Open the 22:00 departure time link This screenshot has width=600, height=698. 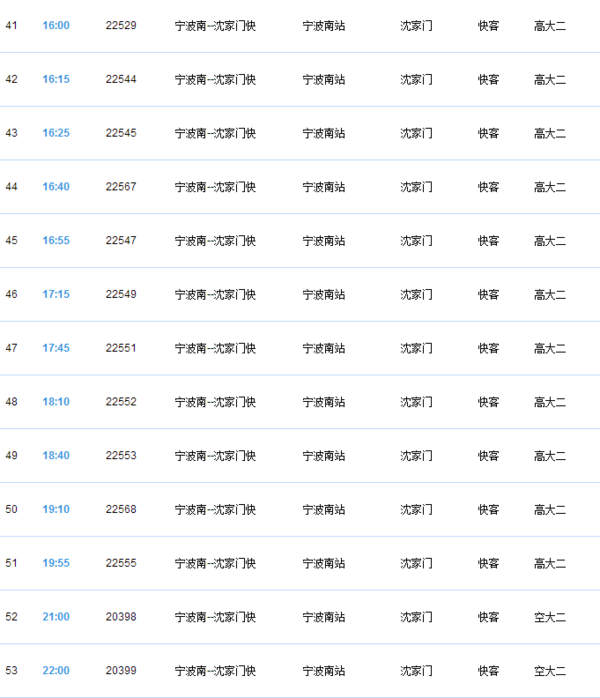pyautogui.click(x=56, y=670)
